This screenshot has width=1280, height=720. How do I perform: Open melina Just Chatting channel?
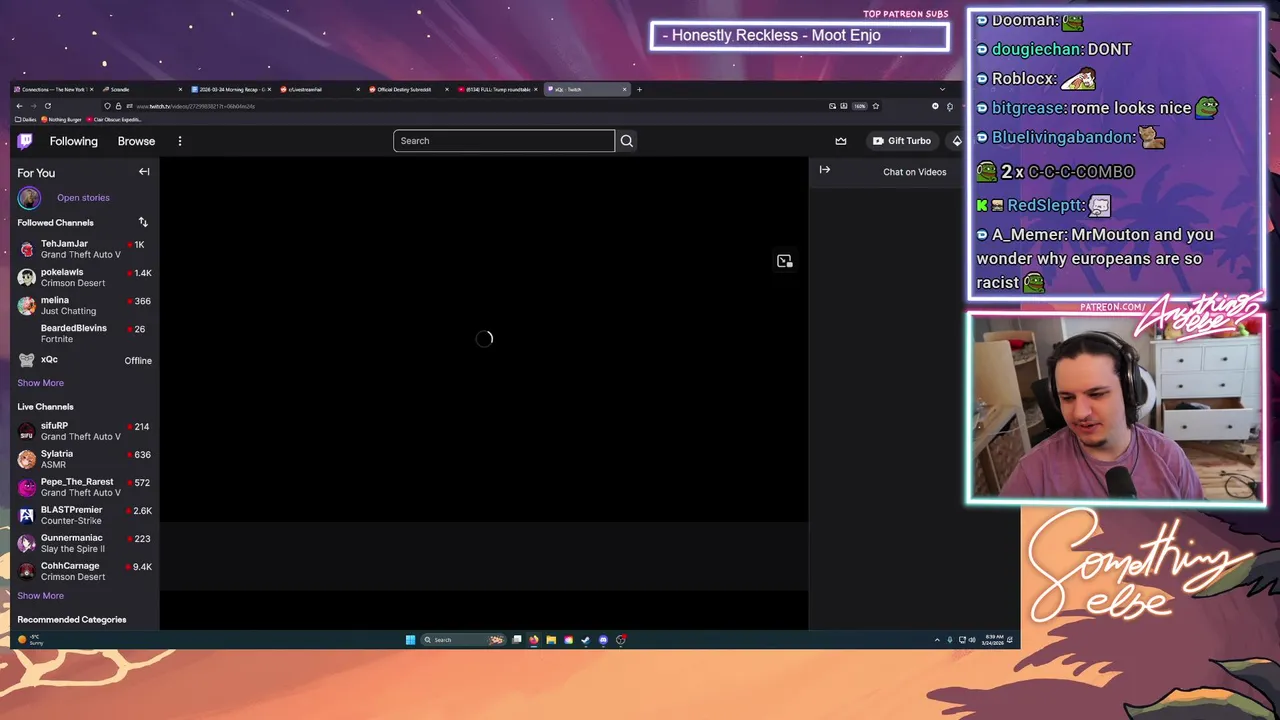(85, 305)
